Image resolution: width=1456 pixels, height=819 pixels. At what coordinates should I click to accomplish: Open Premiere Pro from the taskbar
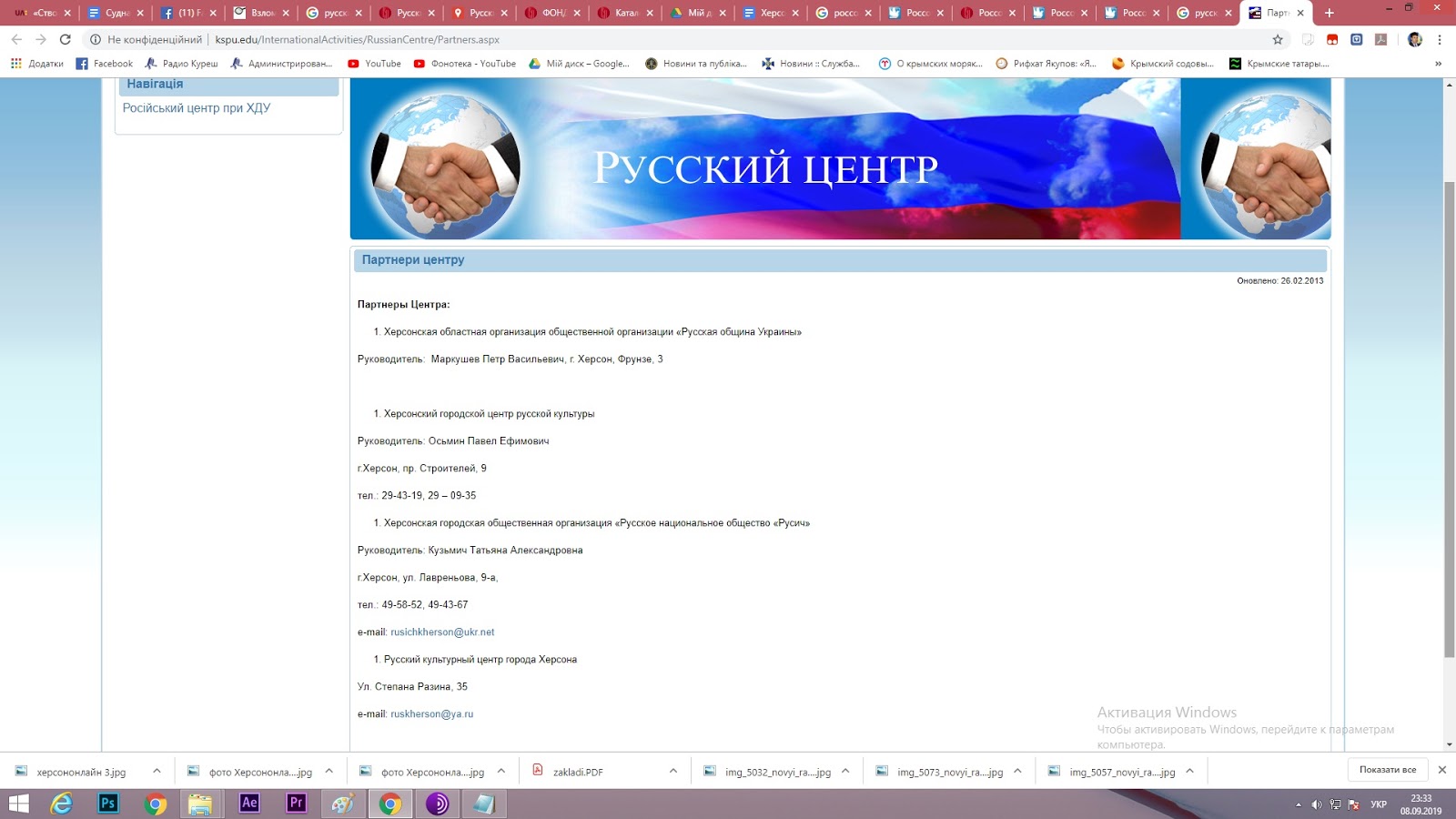(x=296, y=804)
